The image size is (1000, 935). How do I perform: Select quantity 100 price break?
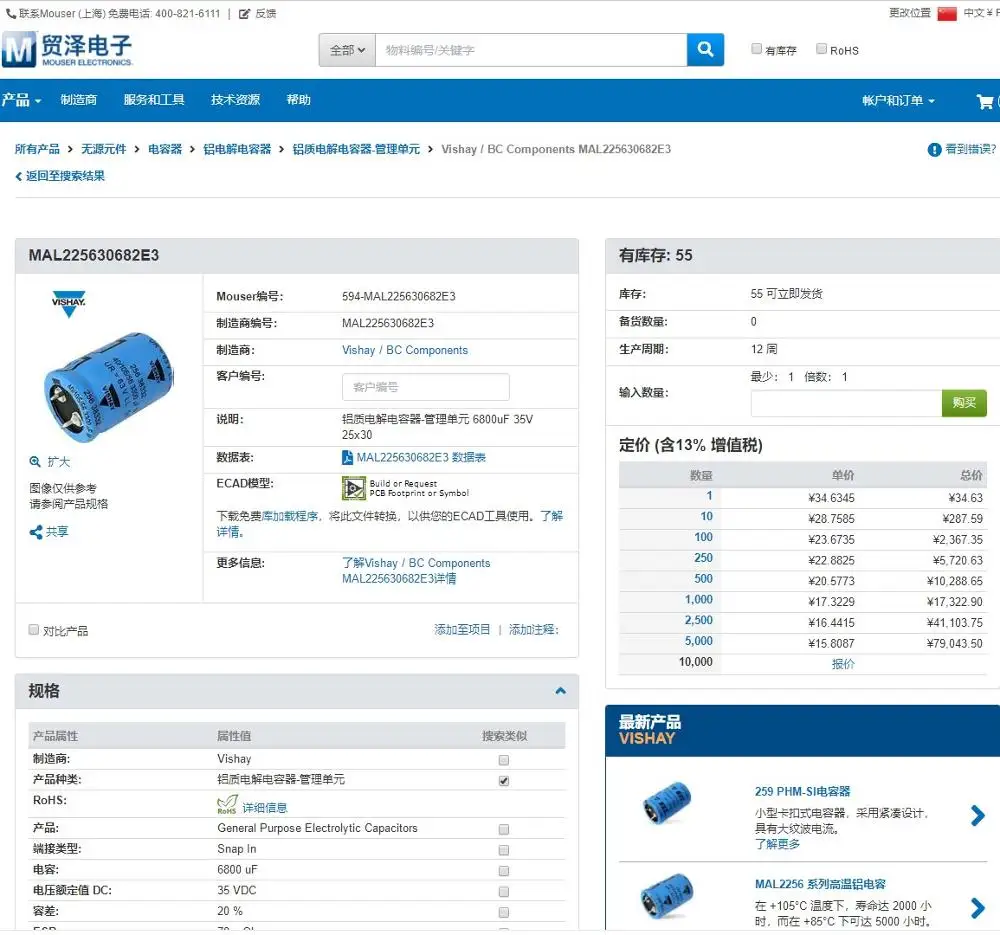703,537
